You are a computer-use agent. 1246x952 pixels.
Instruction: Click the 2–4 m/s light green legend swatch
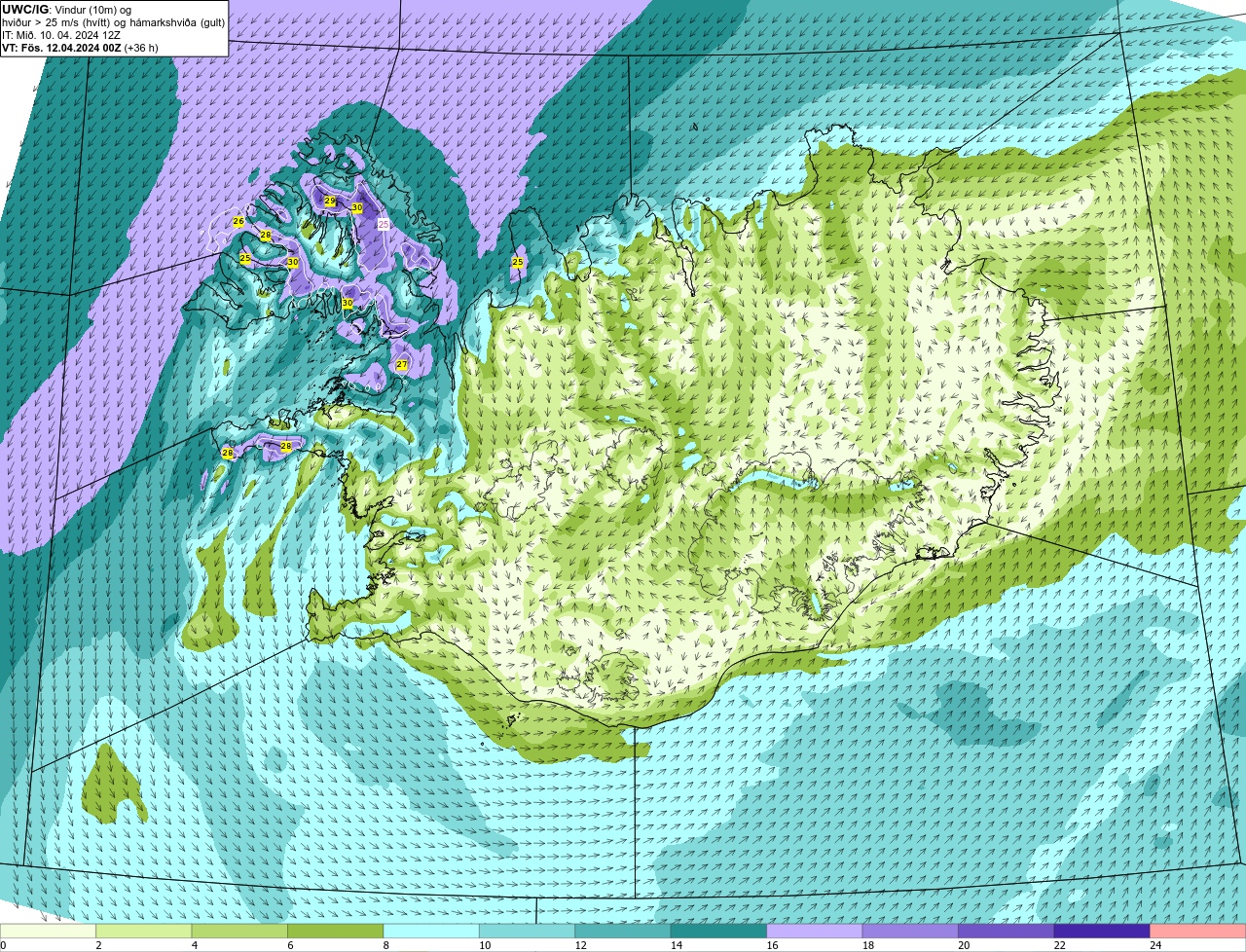click(144, 931)
